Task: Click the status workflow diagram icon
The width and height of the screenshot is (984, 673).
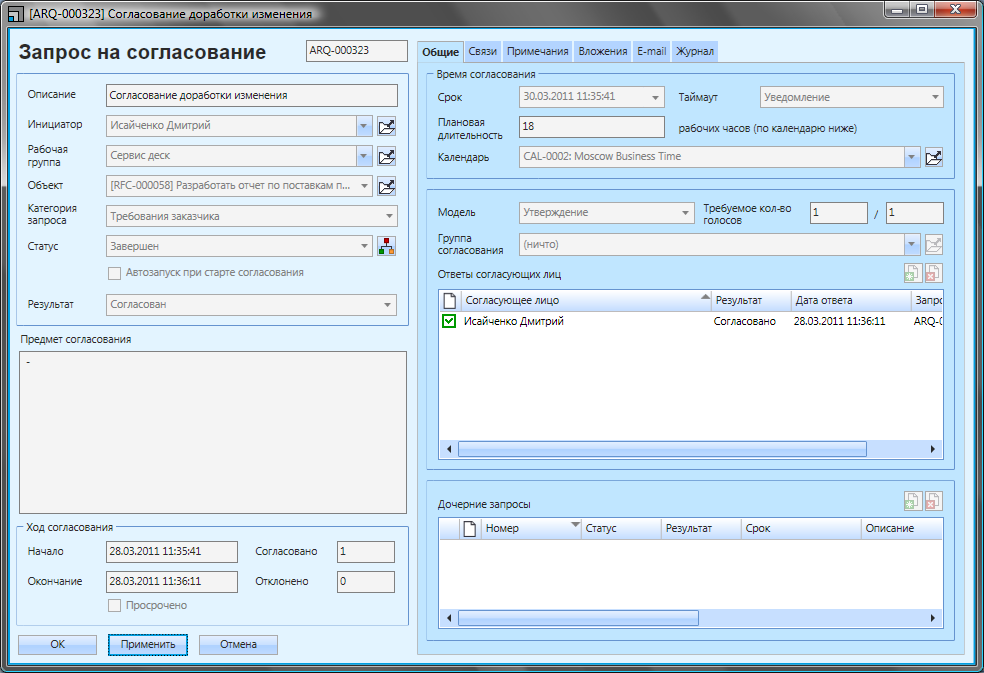Action: click(387, 246)
